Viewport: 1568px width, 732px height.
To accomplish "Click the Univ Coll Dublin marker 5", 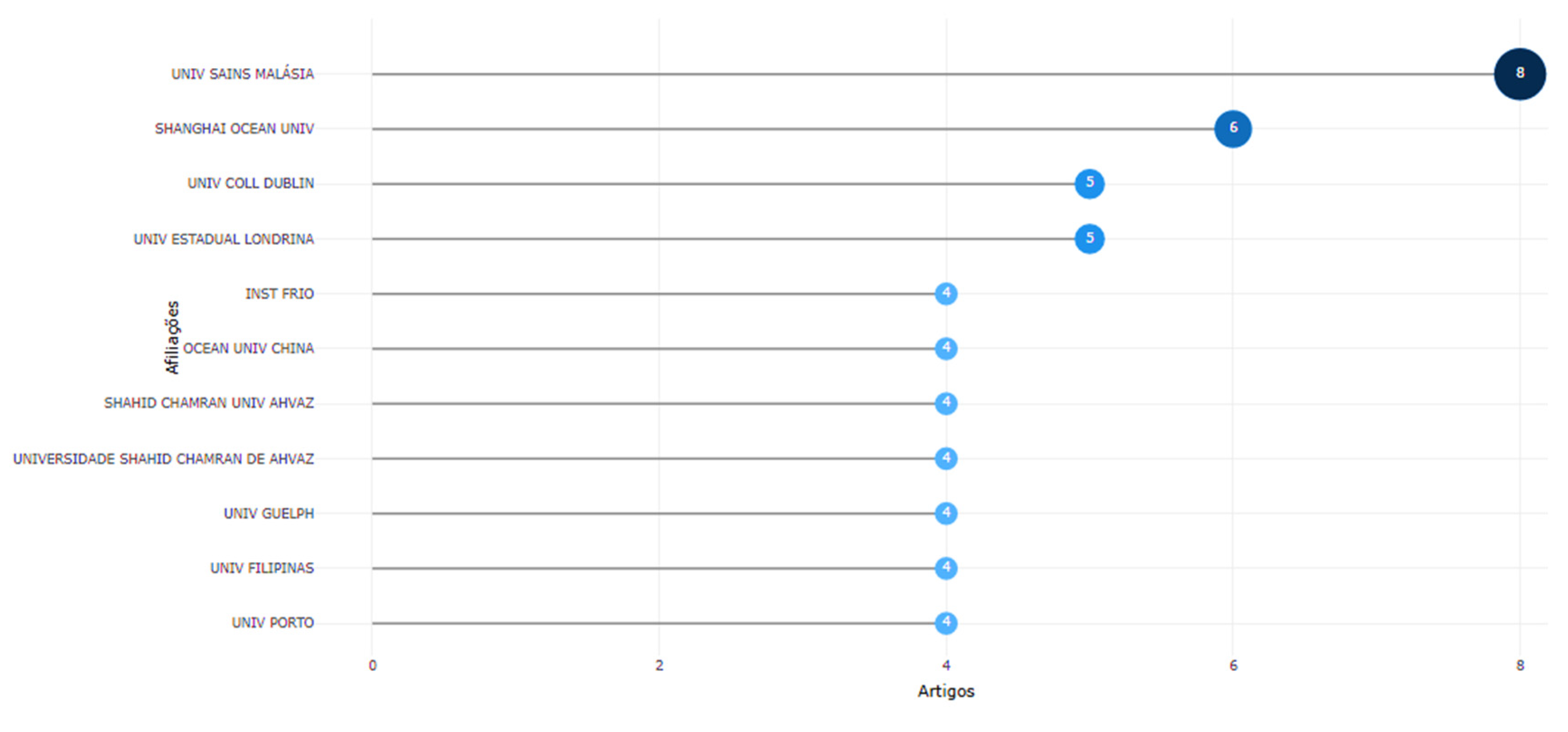I will tap(1089, 183).
